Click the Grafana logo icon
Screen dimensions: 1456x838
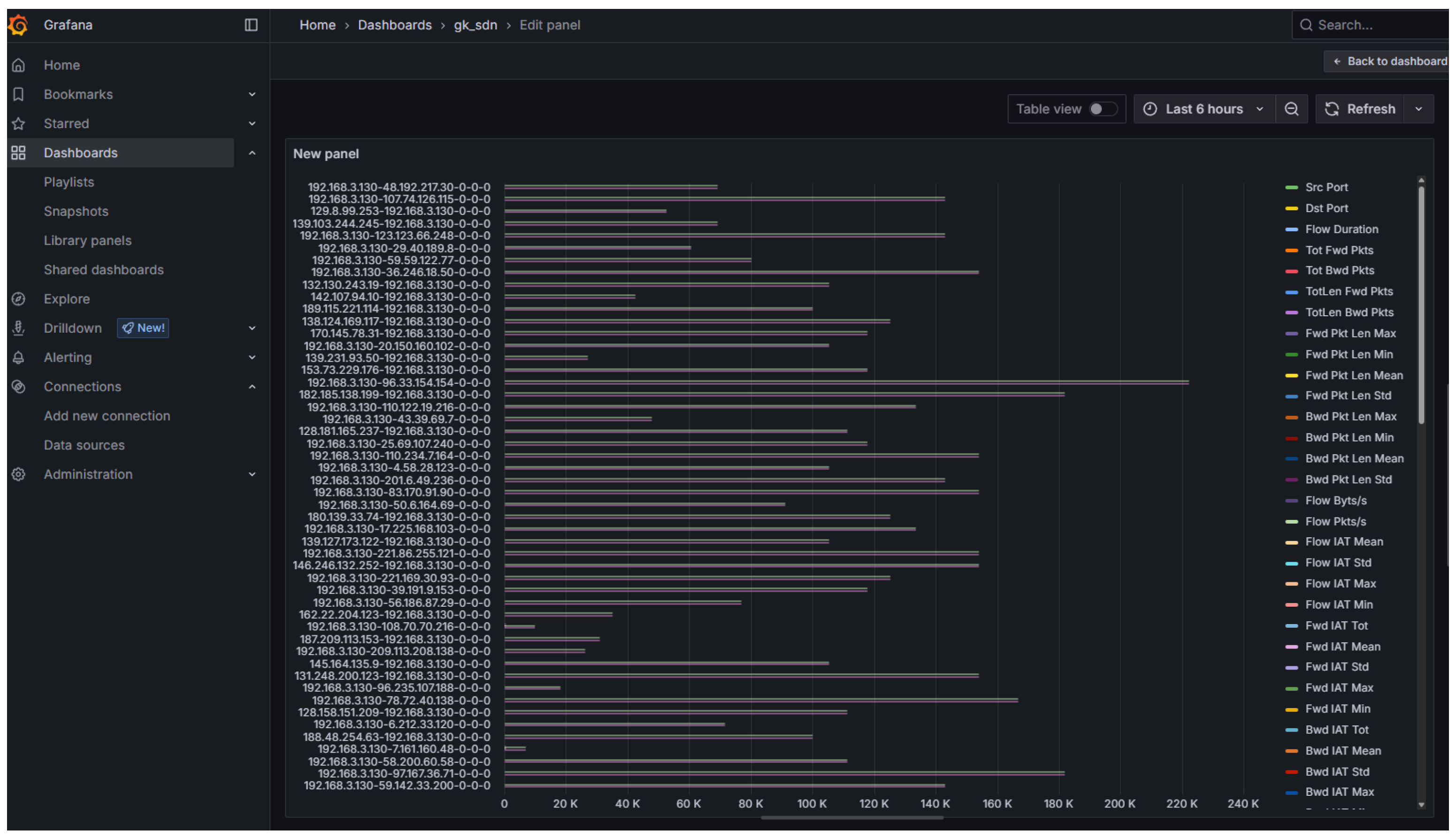pyautogui.click(x=18, y=25)
